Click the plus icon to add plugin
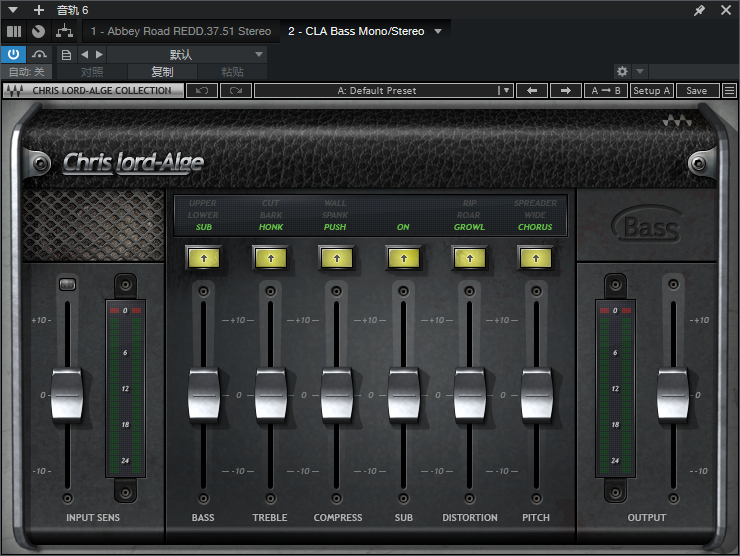 [39, 10]
